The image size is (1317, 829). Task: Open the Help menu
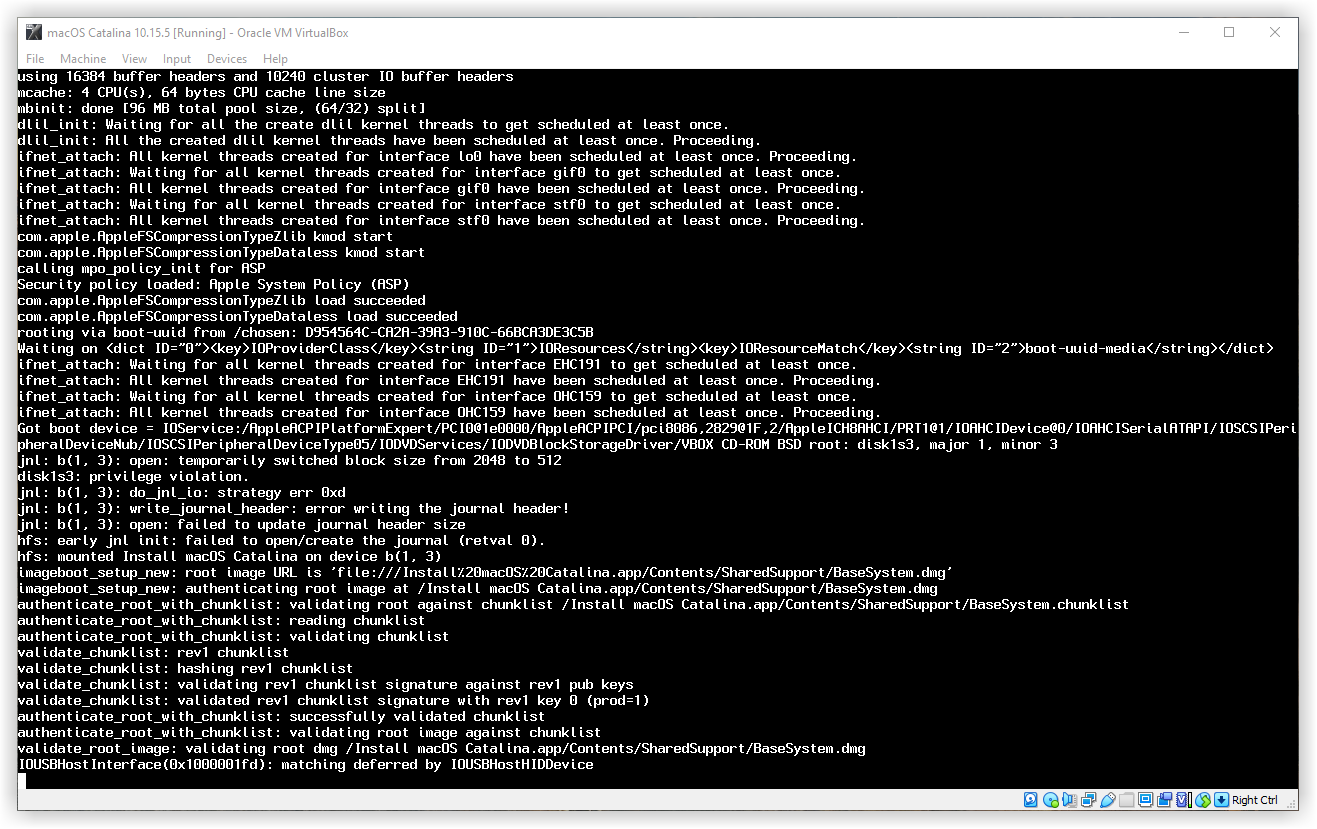(275, 59)
